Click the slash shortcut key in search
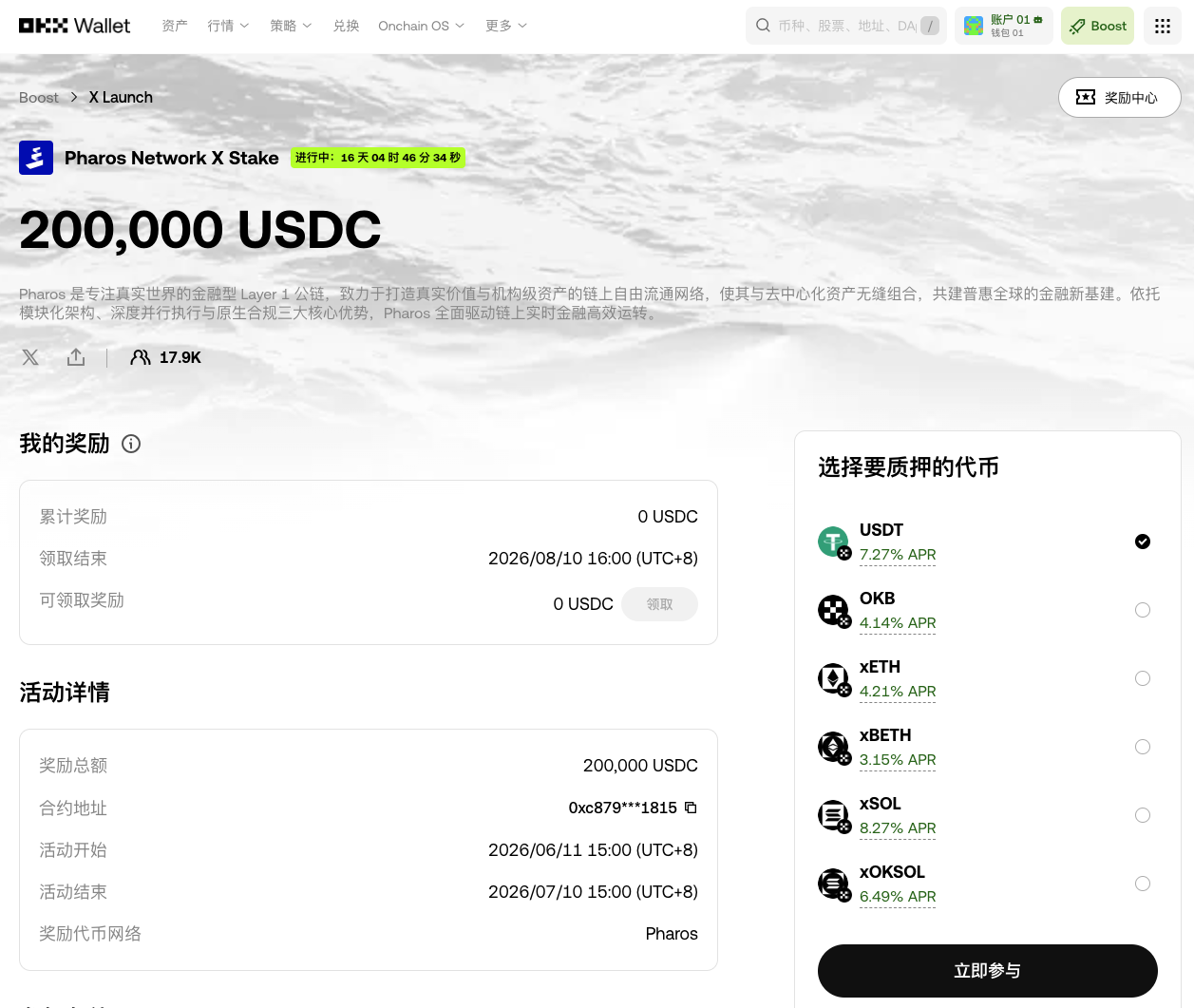This screenshot has width=1194, height=1008. pos(930,26)
